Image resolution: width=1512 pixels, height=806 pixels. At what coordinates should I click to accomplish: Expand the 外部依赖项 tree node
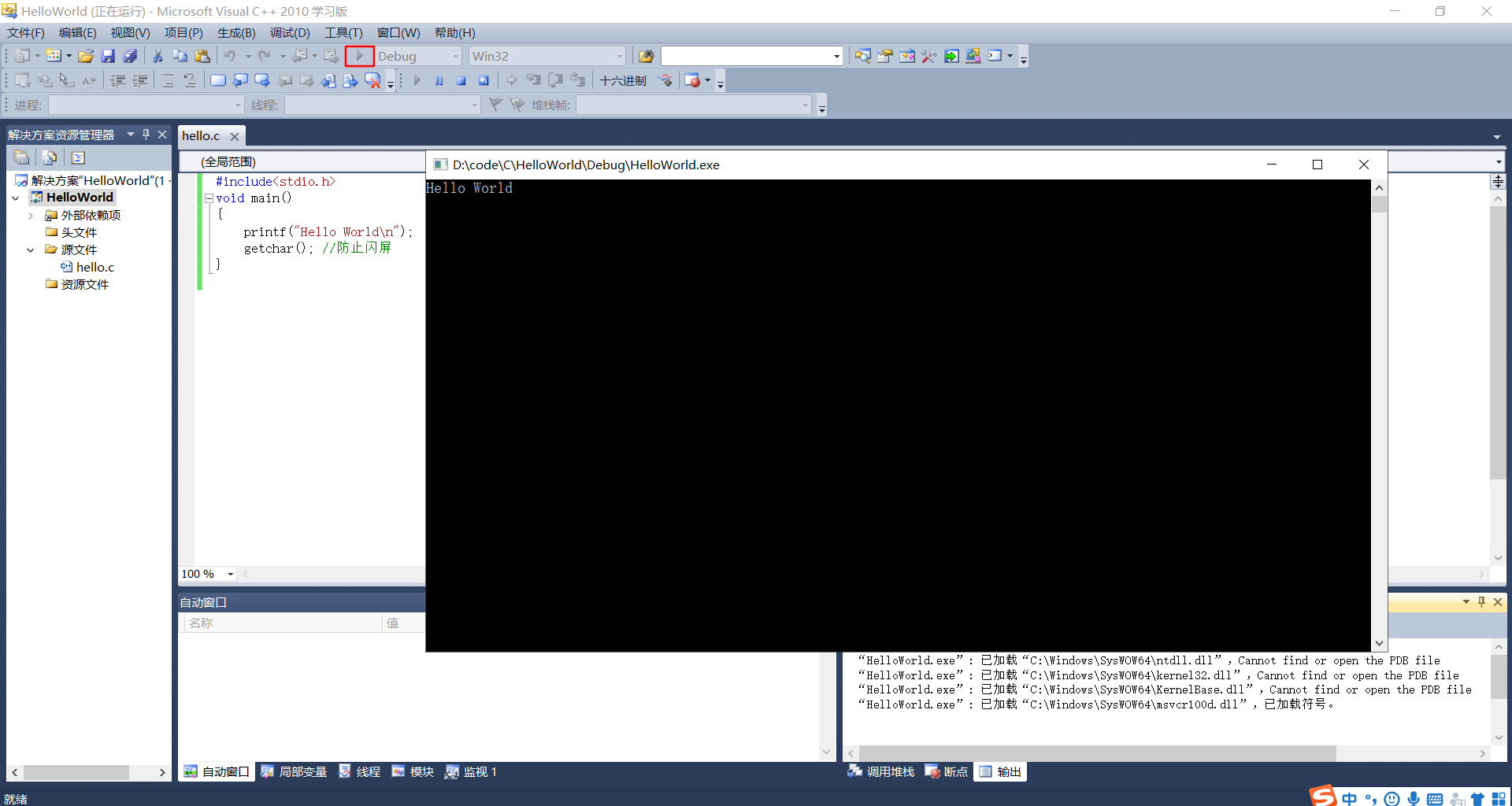pyautogui.click(x=31, y=216)
